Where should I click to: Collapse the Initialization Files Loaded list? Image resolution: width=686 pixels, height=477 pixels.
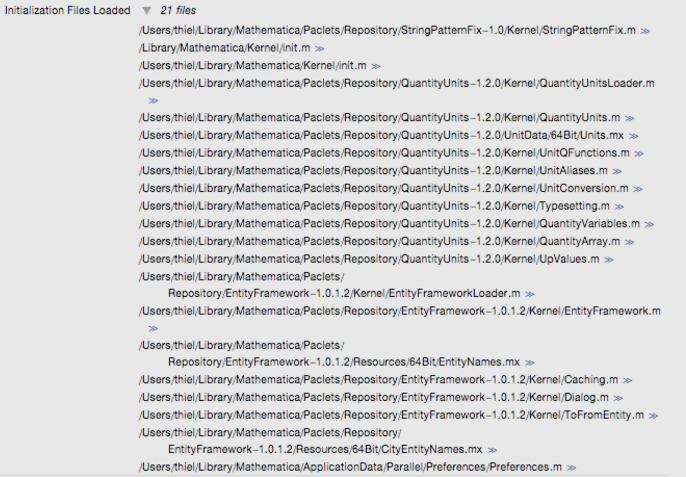pyautogui.click(x=147, y=11)
